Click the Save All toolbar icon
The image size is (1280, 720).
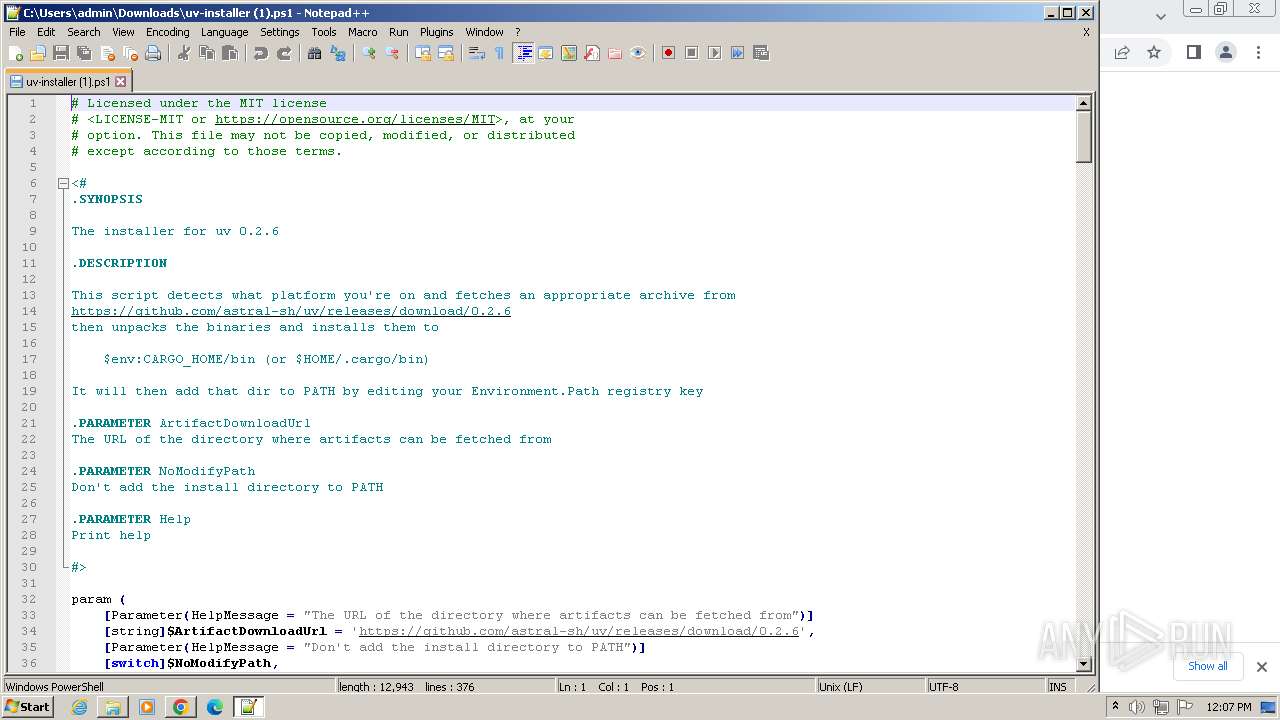tap(84, 53)
